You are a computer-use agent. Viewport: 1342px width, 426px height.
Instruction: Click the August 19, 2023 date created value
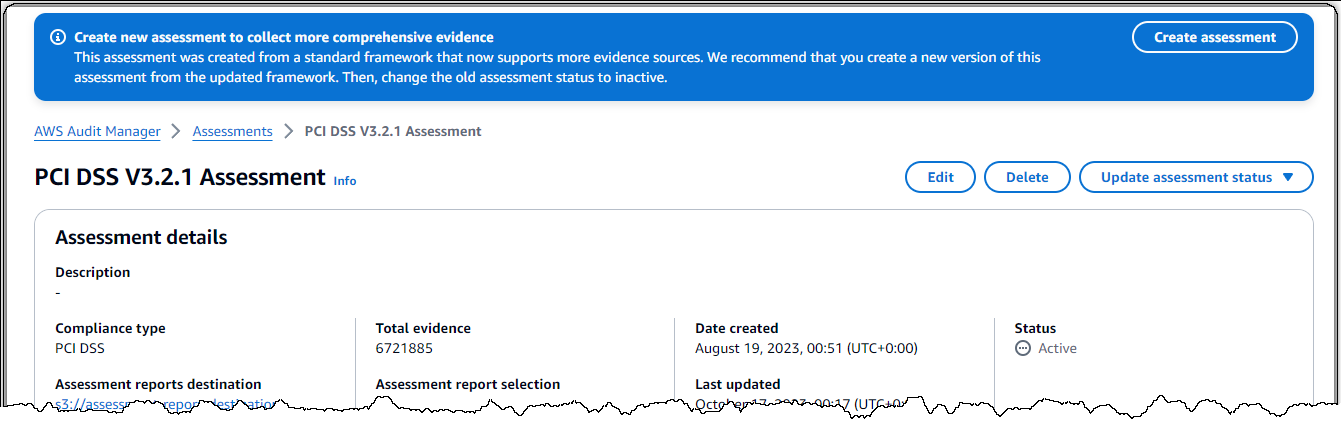[806, 349]
